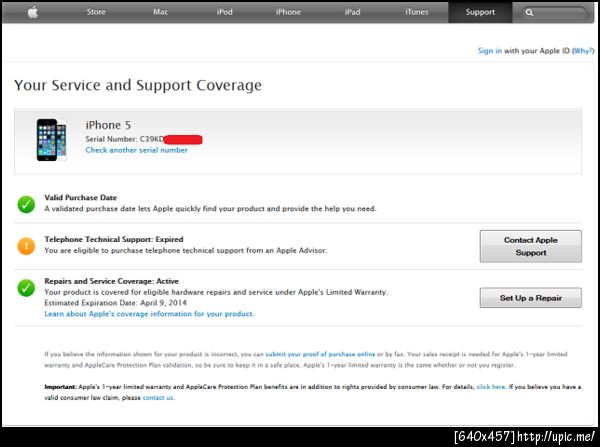The image size is (600, 447).
Task: Click the orange warning icon for Telephone Support
Action: tap(26, 246)
